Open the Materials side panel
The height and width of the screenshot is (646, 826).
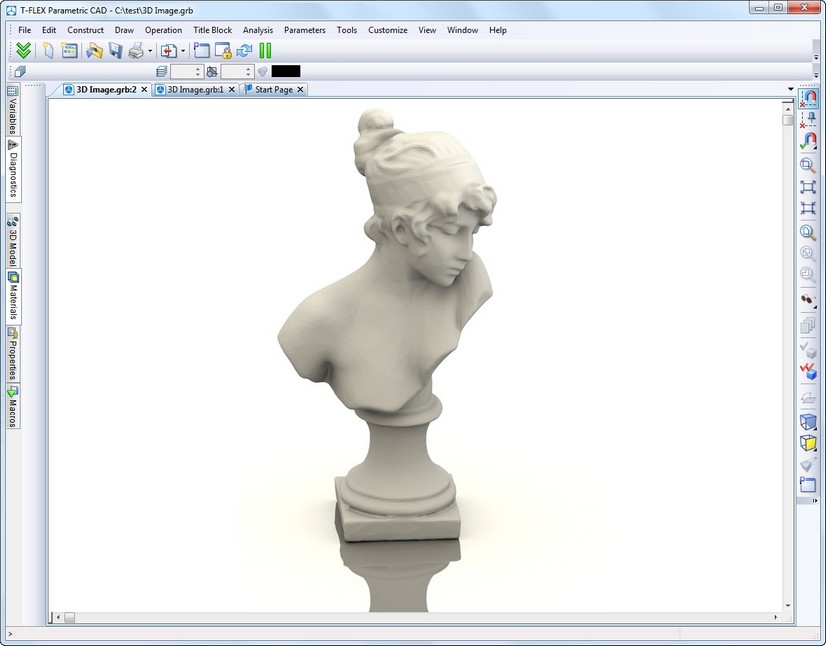(13, 296)
